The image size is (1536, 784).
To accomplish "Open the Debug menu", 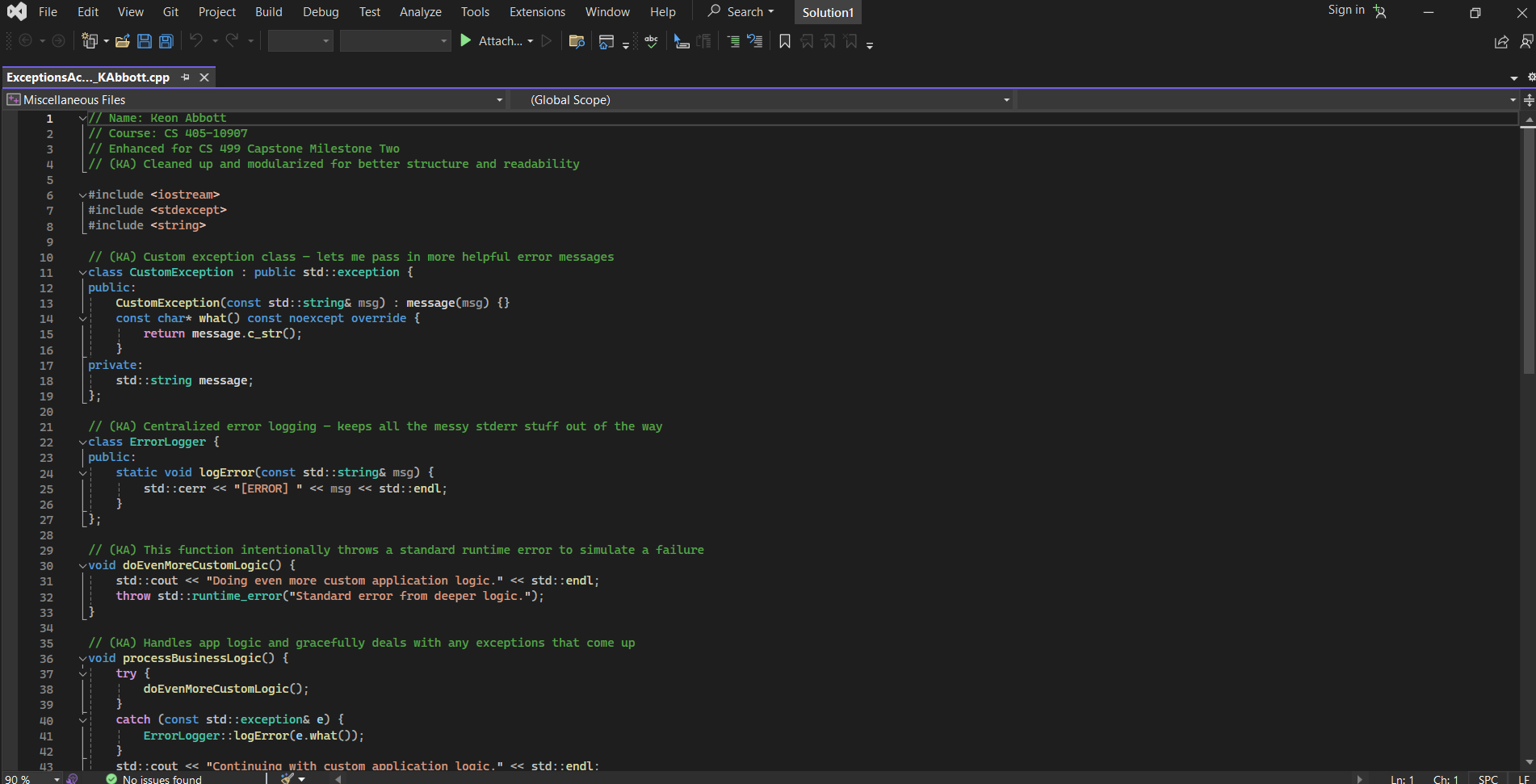I will [321, 12].
